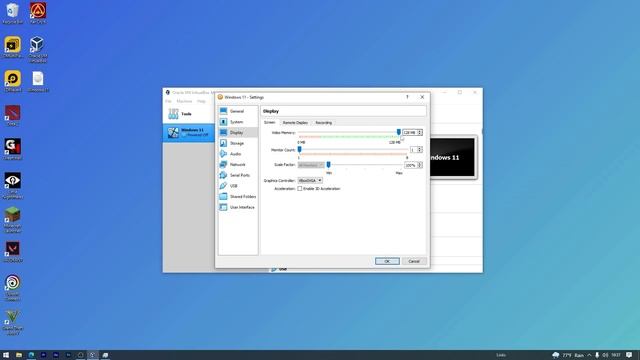Viewport: 640px width, 360px height.
Task: Switch to the Remote Display tab
Action: pyautogui.click(x=295, y=122)
